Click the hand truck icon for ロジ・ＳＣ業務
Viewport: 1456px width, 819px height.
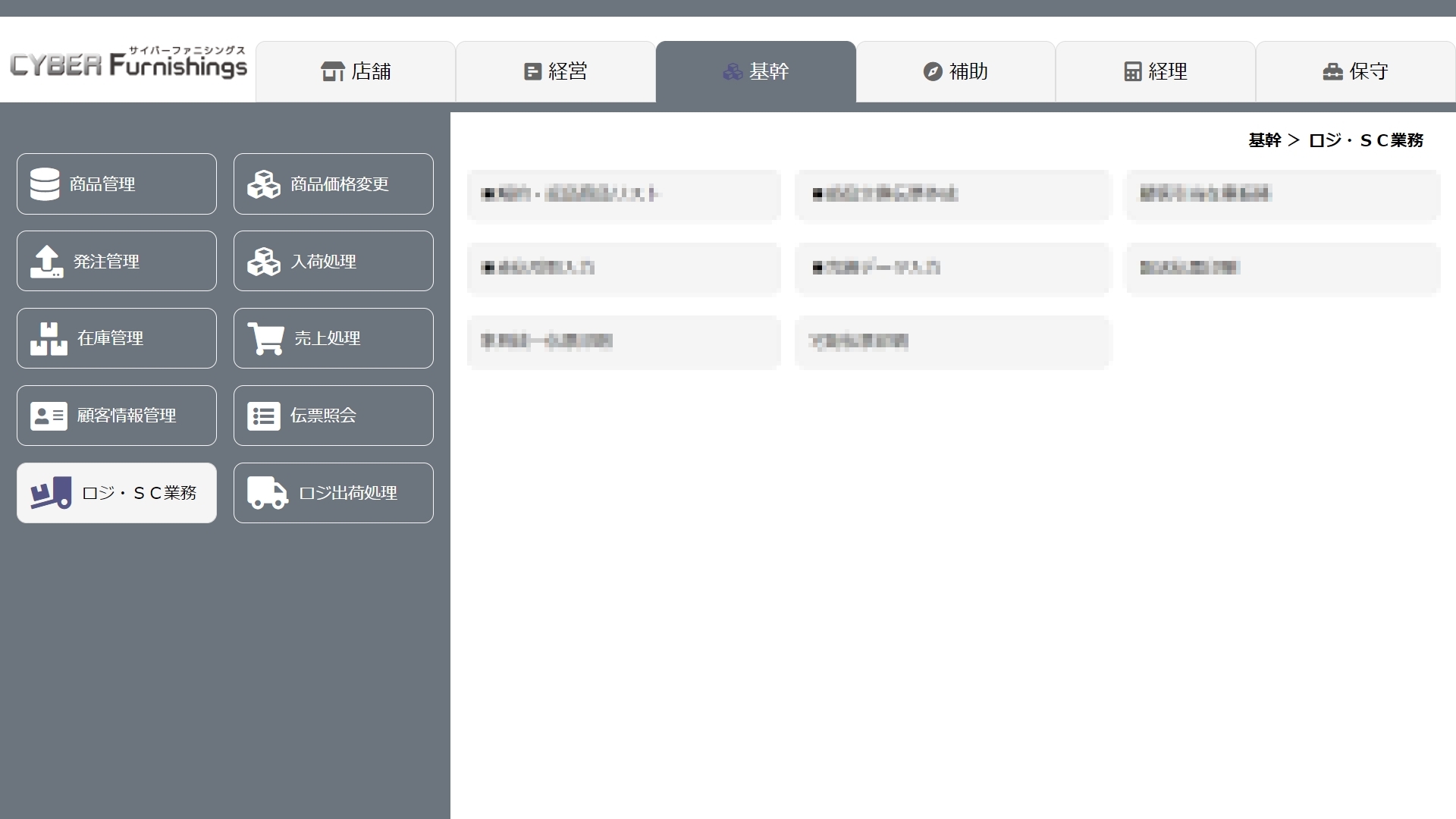click(51, 493)
